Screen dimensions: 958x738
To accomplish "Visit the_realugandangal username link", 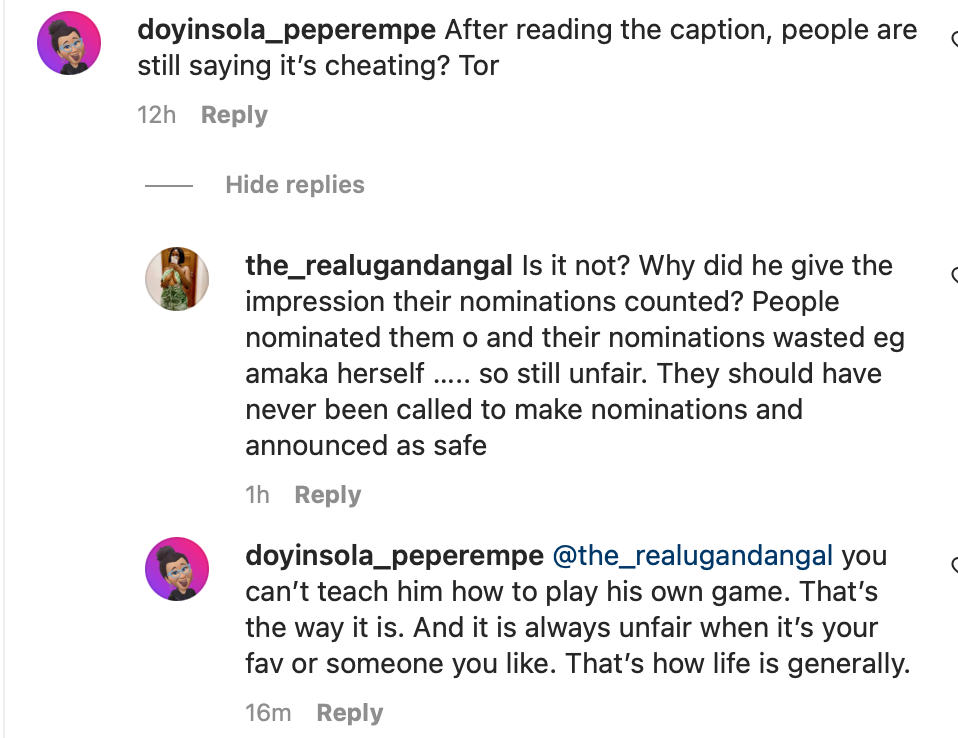I will (x=380, y=266).
